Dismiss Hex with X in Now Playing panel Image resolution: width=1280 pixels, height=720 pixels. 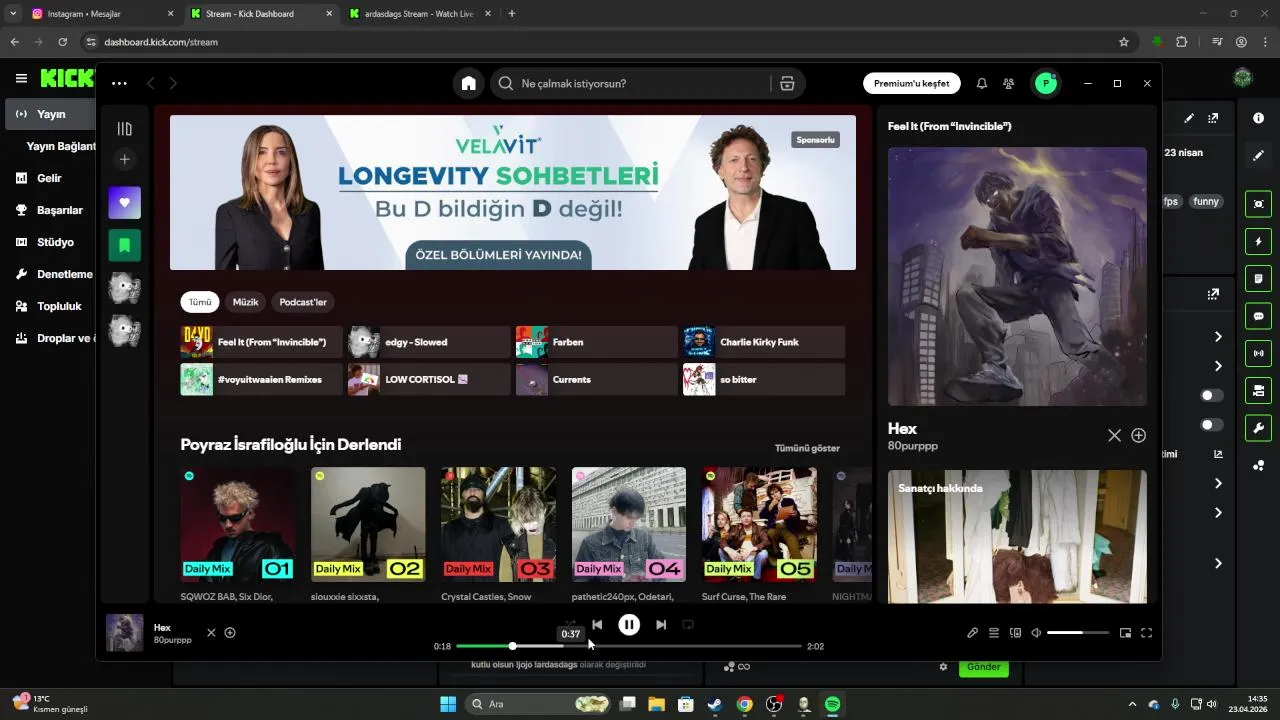(x=1114, y=436)
